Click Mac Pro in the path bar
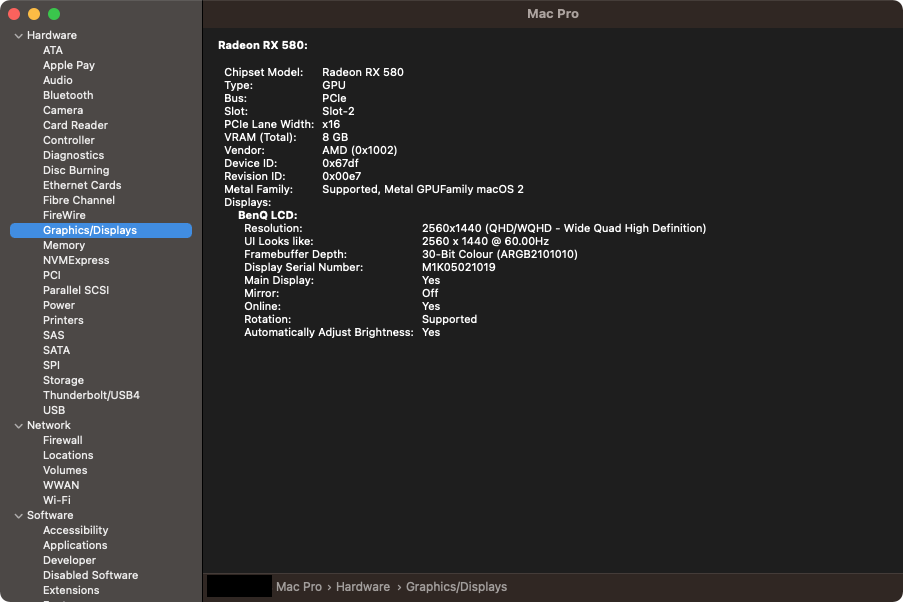The image size is (903, 602). pos(299,586)
